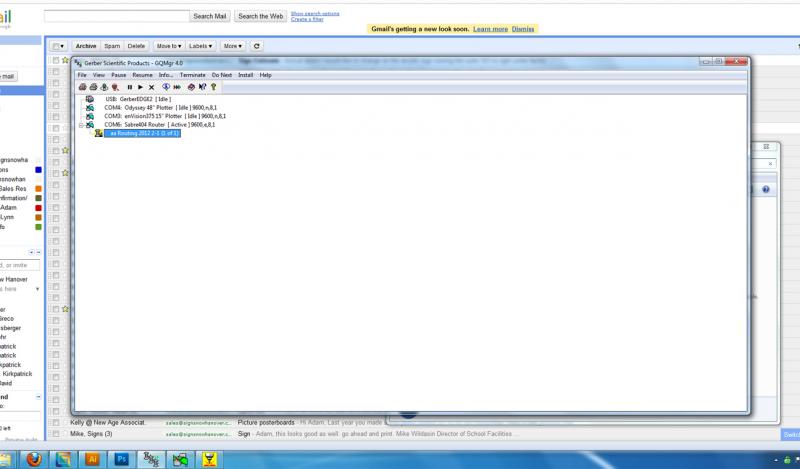The height and width of the screenshot is (469, 800).
Task: Click the Pause menu item
Action: tap(118, 75)
